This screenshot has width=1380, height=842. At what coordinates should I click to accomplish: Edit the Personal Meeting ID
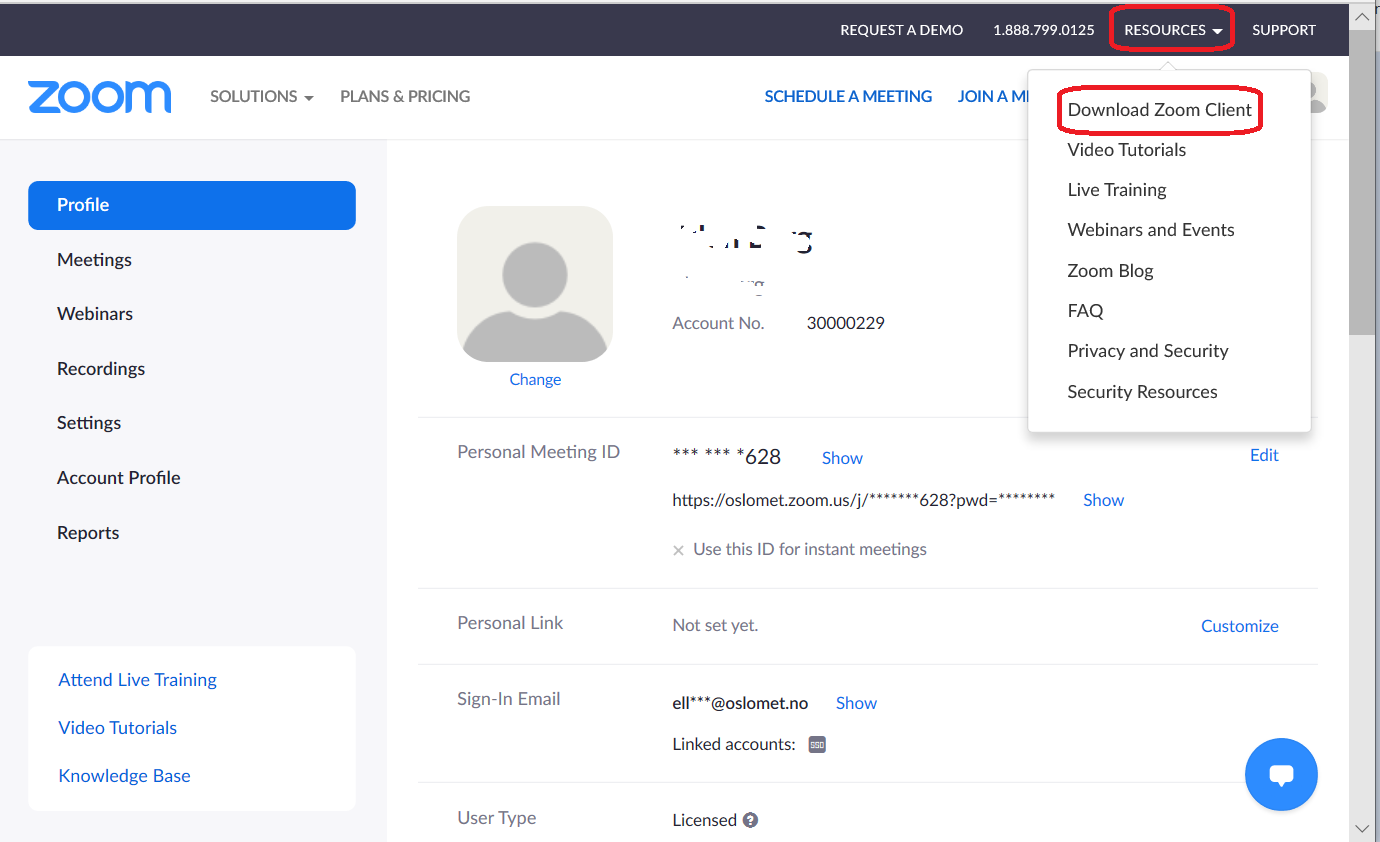tap(1264, 455)
